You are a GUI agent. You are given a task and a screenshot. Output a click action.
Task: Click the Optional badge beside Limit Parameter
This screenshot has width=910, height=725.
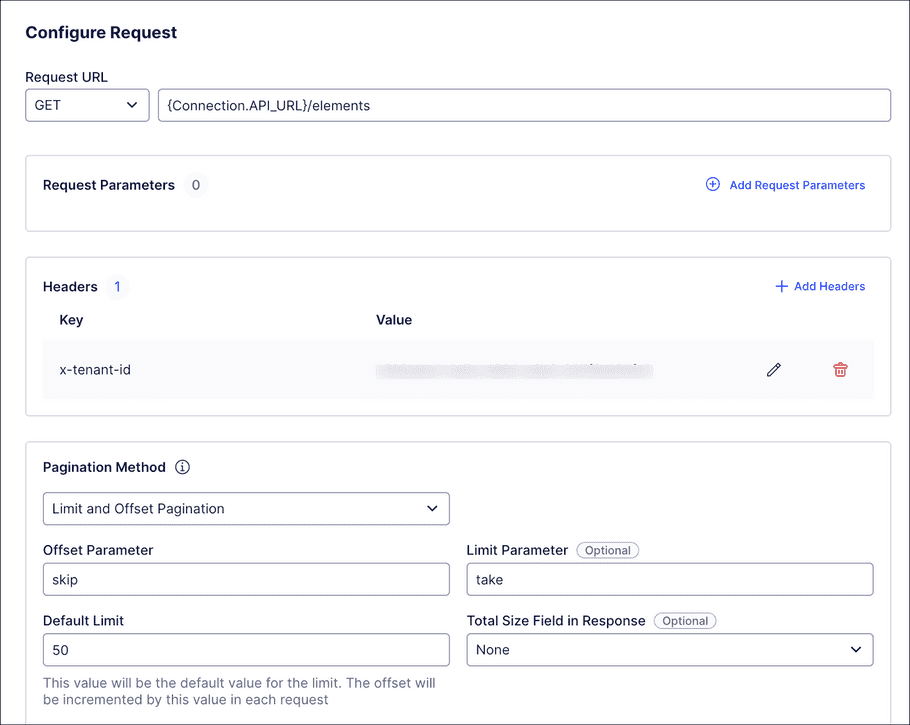(607, 550)
